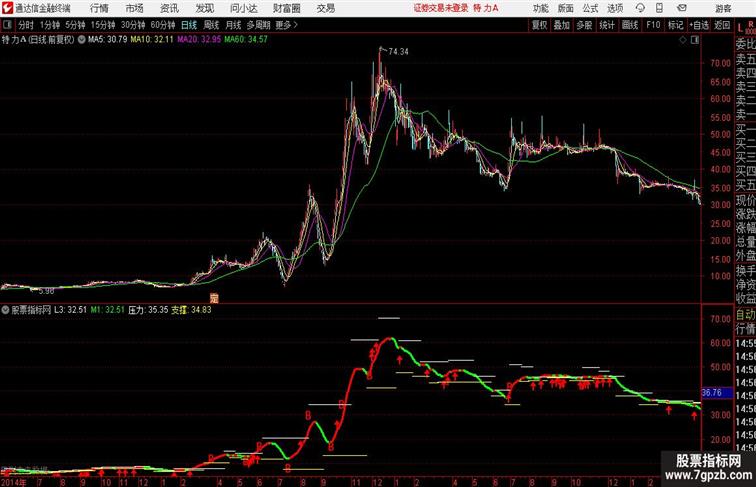
Task: Click the 叠加 toolbar button
Action: pos(562,25)
